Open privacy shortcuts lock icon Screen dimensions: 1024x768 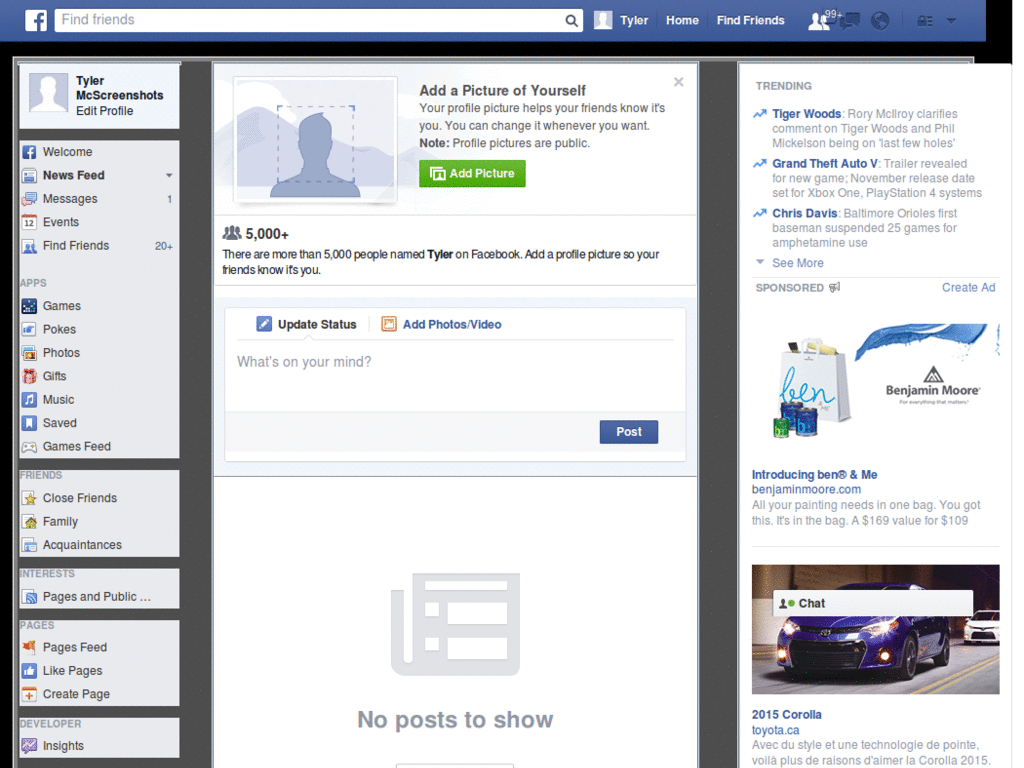click(925, 21)
